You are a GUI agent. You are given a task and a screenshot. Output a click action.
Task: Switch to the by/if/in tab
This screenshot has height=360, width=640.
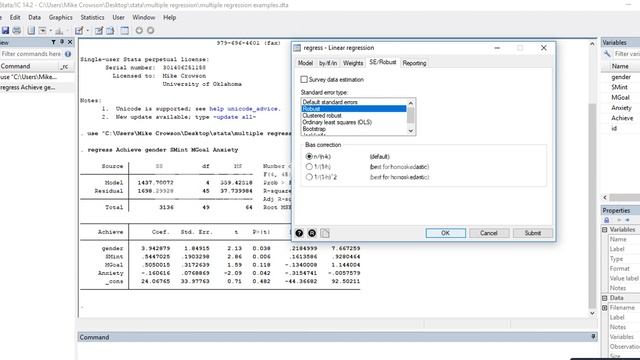tap(328, 63)
